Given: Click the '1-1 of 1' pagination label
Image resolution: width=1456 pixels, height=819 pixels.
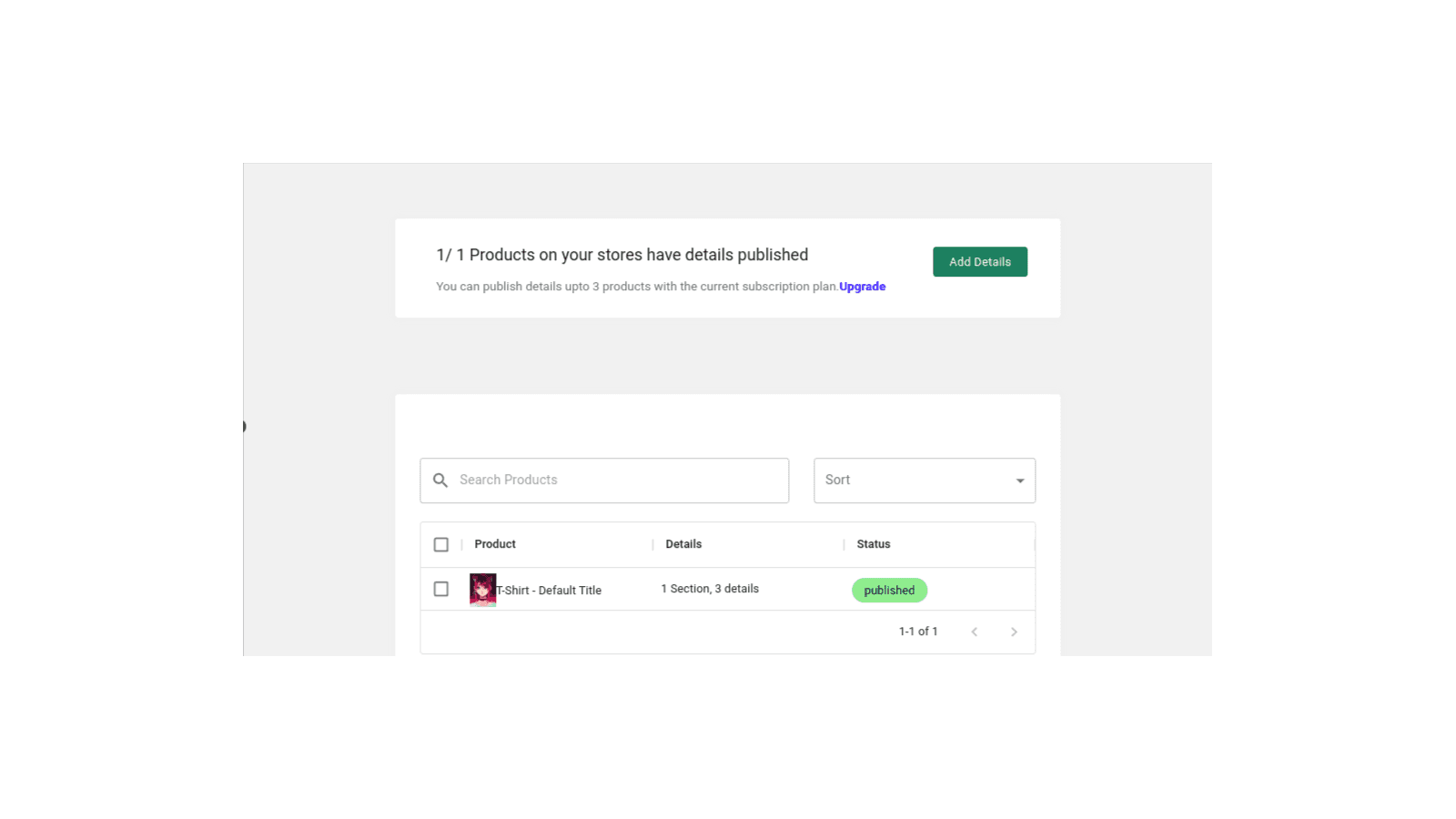Looking at the screenshot, I should 918,631.
